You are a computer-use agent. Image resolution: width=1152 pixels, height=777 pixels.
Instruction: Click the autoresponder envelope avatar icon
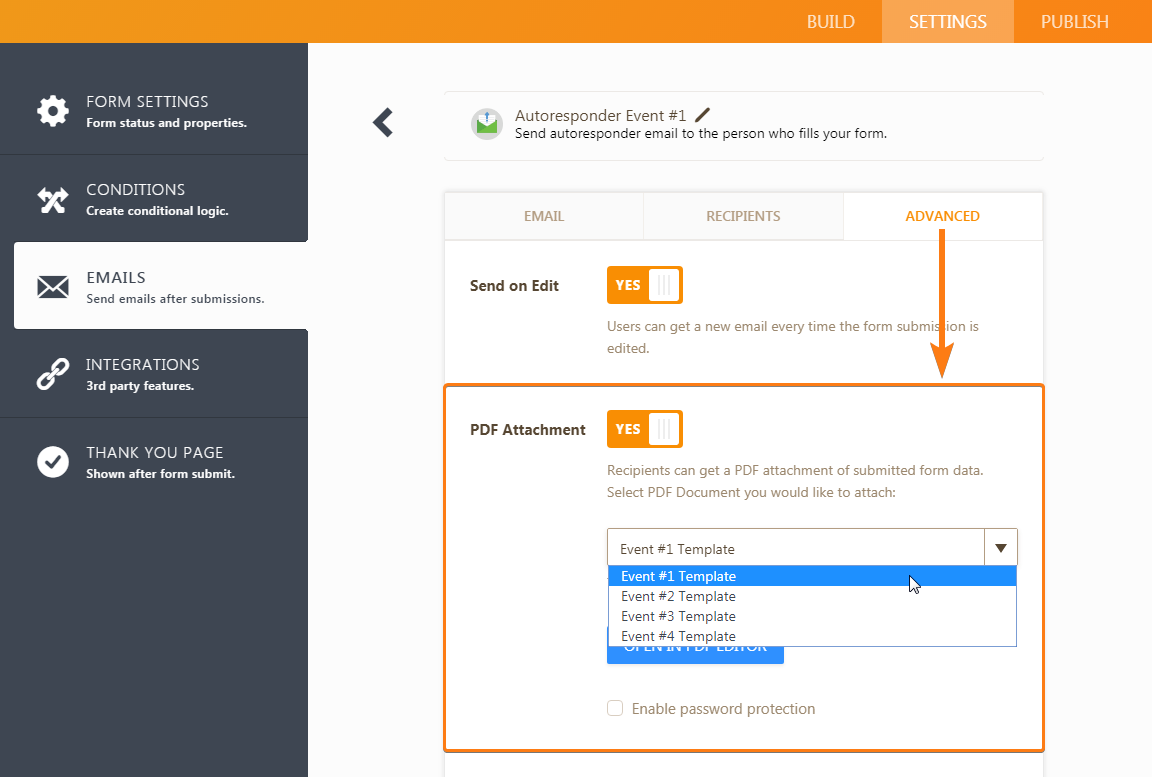click(487, 124)
